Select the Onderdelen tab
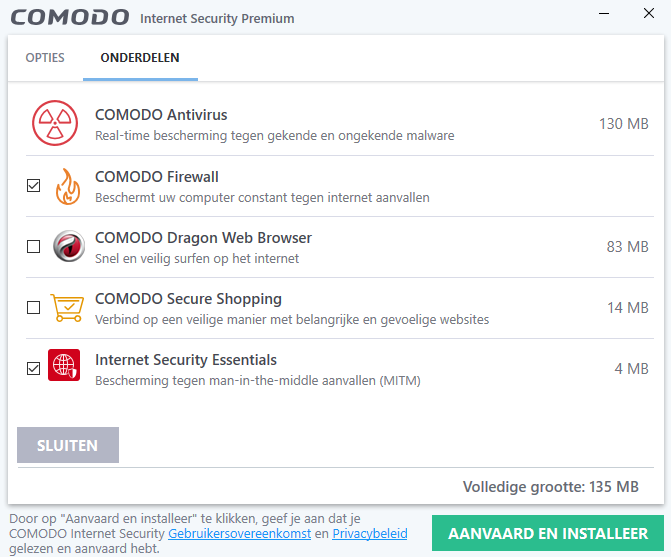This screenshot has width=671, height=557. (140, 58)
